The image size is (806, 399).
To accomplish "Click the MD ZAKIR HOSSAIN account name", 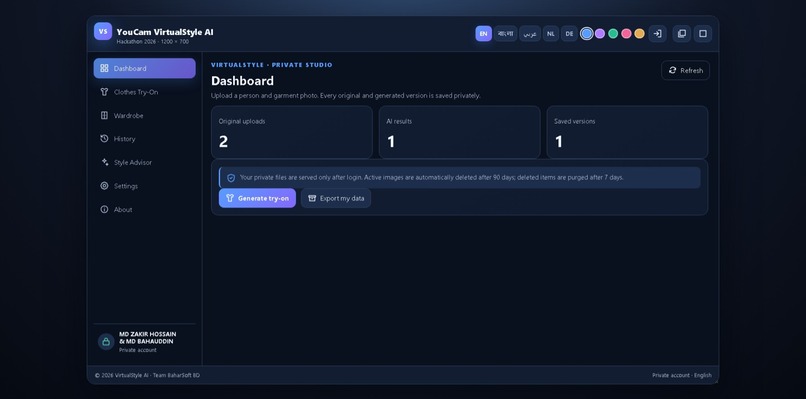I will [x=148, y=338].
